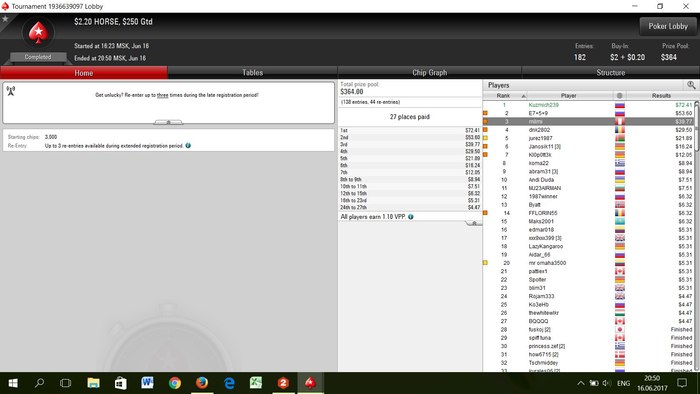The width and height of the screenshot is (700, 394).
Task: Open the taskbar search icon
Action: click(39, 383)
